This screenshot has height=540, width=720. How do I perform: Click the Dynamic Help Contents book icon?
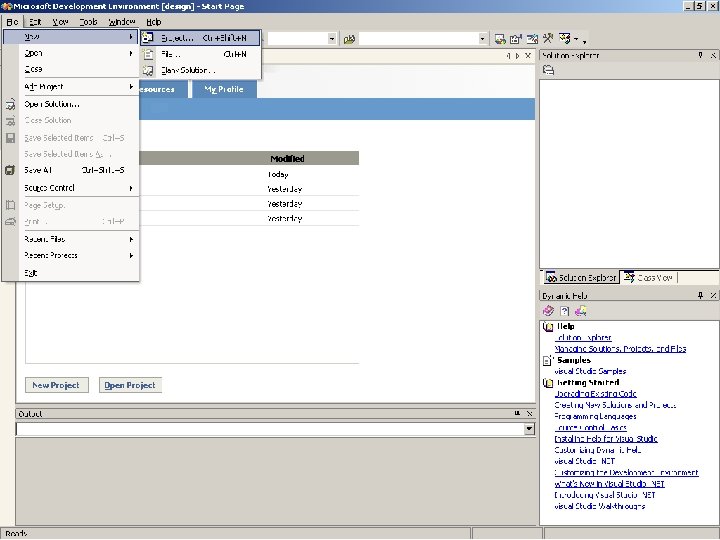coord(548,311)
